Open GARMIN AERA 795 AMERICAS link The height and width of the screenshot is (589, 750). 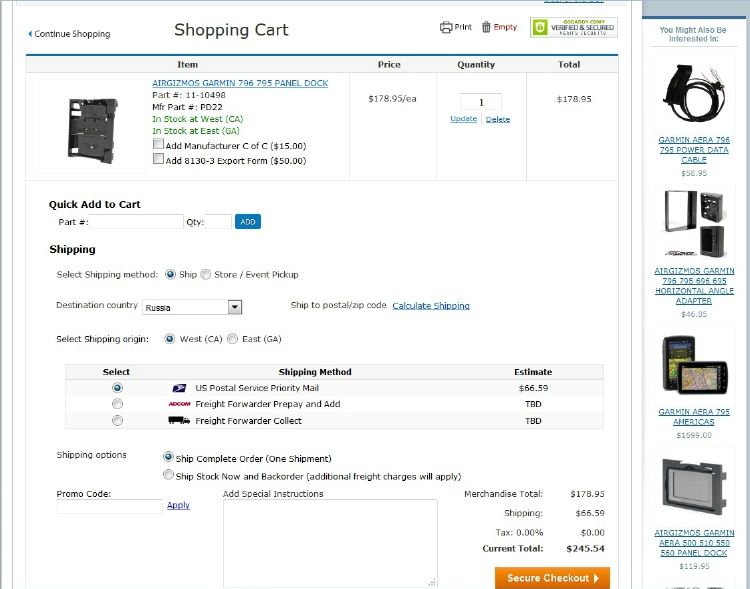coord(694,417)
